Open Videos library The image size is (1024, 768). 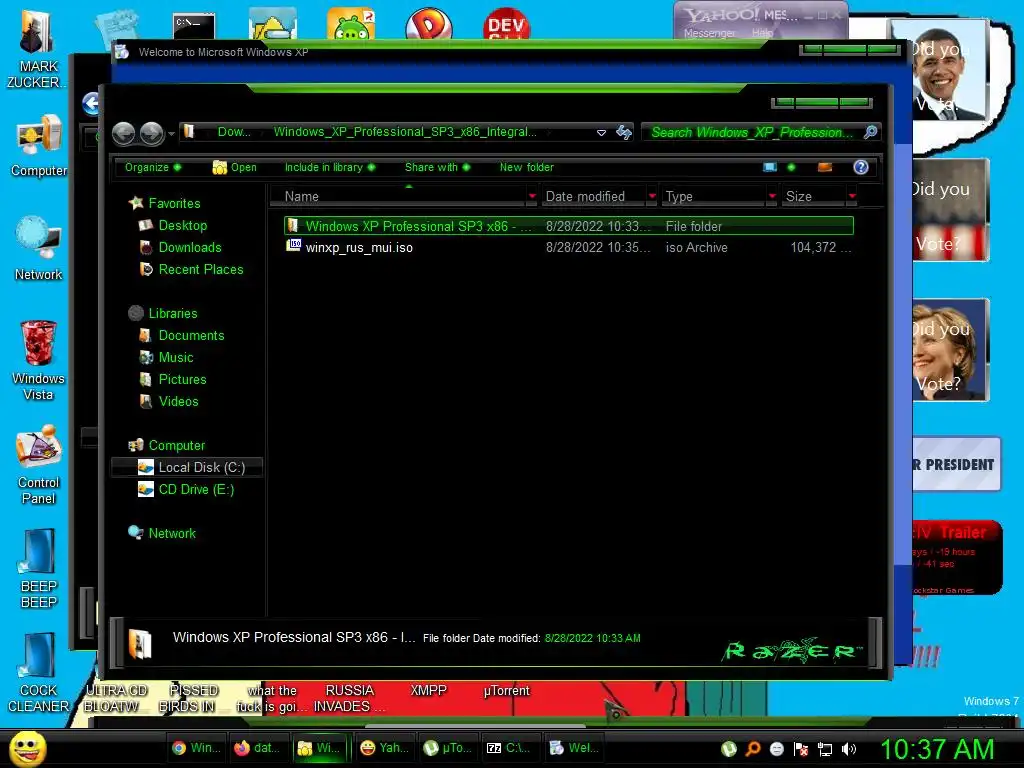pyautogui.click(x=178, y=402)
